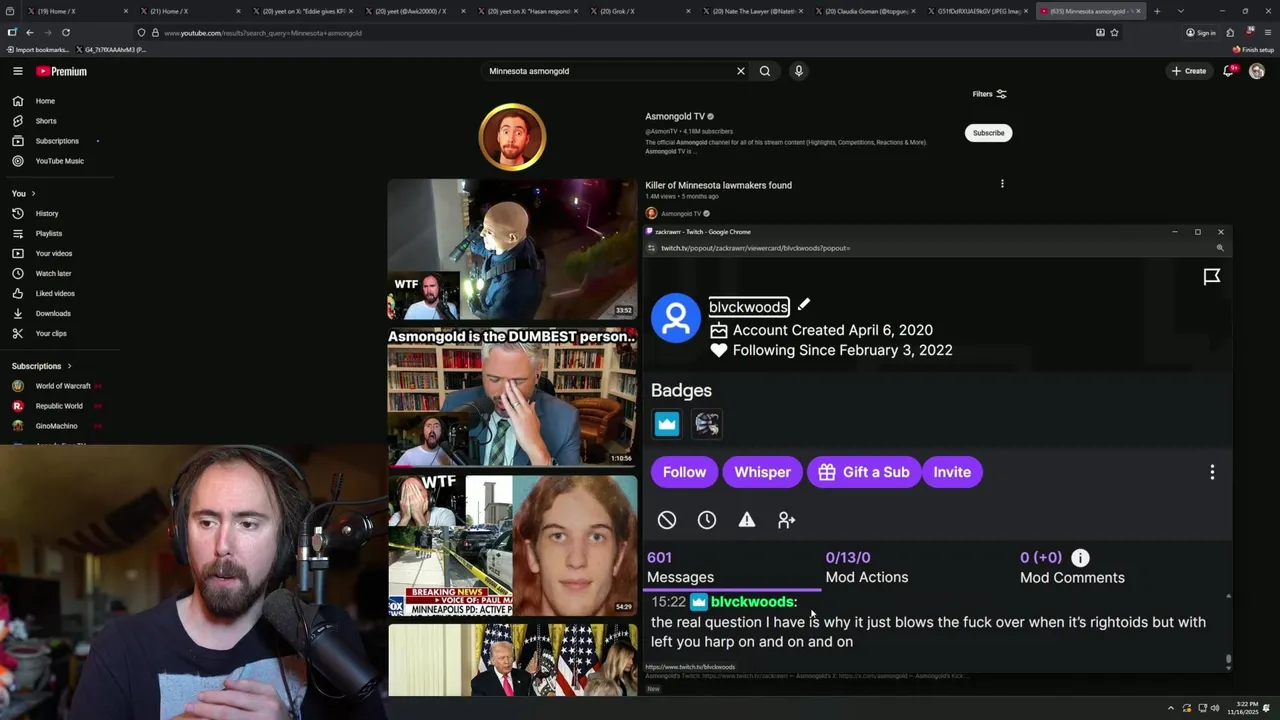Reload the page in the browser toolbar
The height and width of the screenshot is (720, 1280).
click(66, 32)
